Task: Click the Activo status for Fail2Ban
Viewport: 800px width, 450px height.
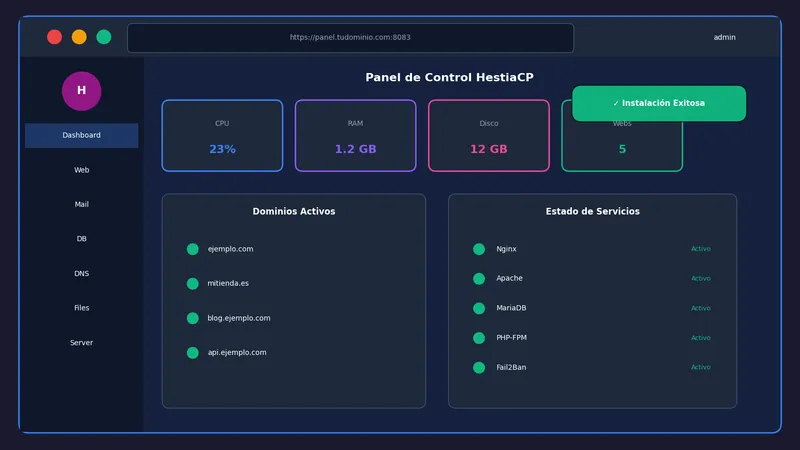Action: point(701,367)
